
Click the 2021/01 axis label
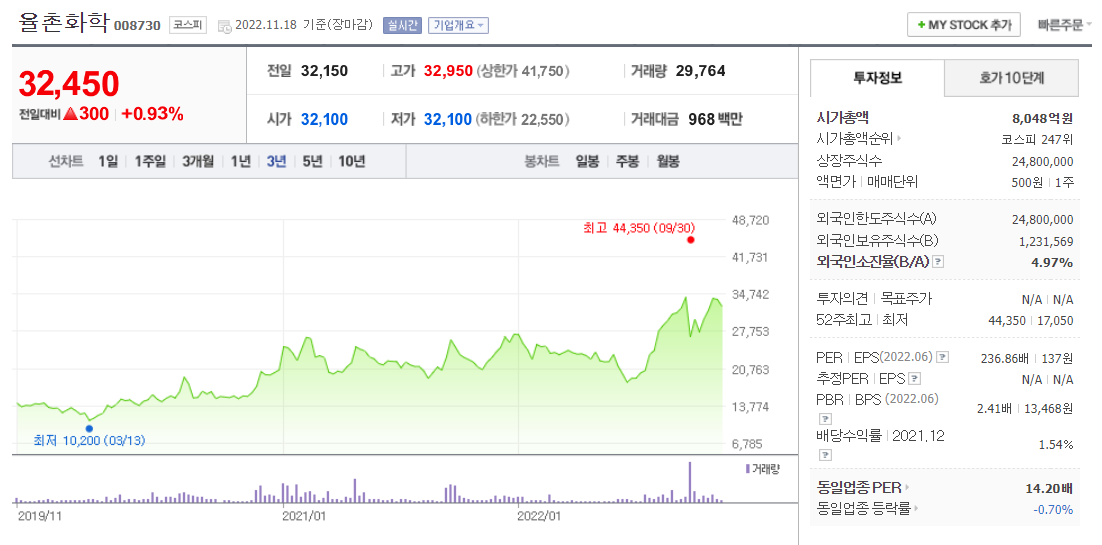(x=303, y=516)
